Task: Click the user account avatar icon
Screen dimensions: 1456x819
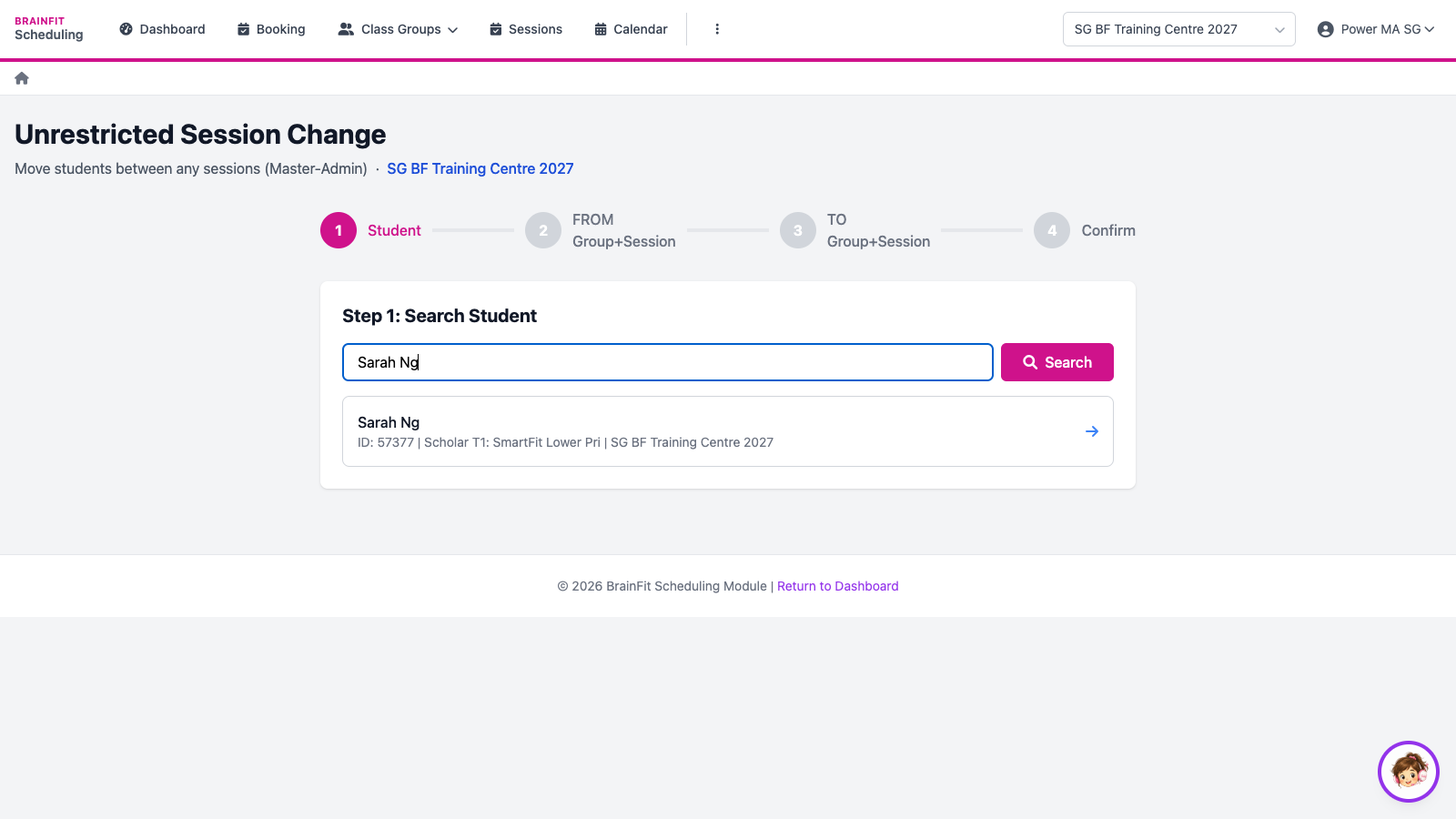Action: [1326, 29]
